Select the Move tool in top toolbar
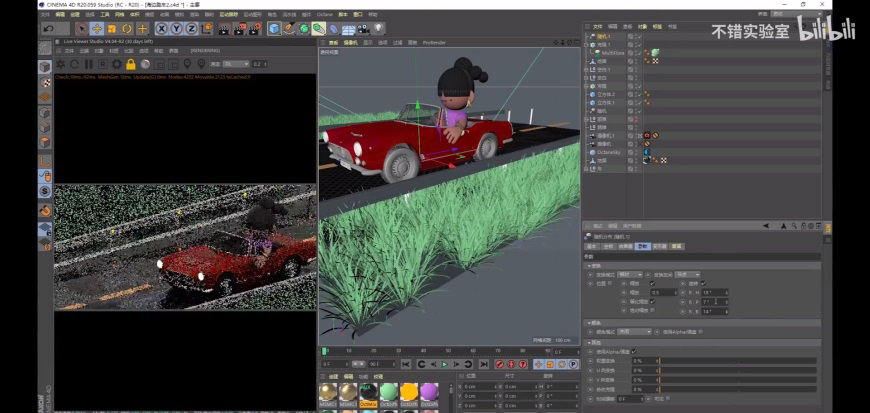The width and height of the screenshot is (870, 413). (x=97, y=28)
